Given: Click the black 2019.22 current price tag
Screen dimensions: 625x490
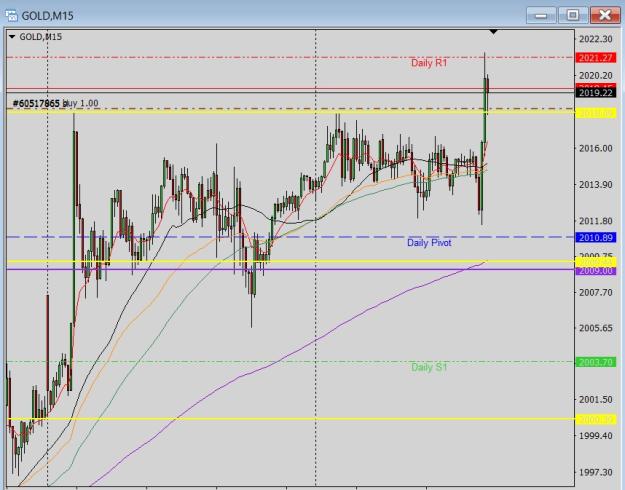Looking at the screenshot, I should 596,93.
